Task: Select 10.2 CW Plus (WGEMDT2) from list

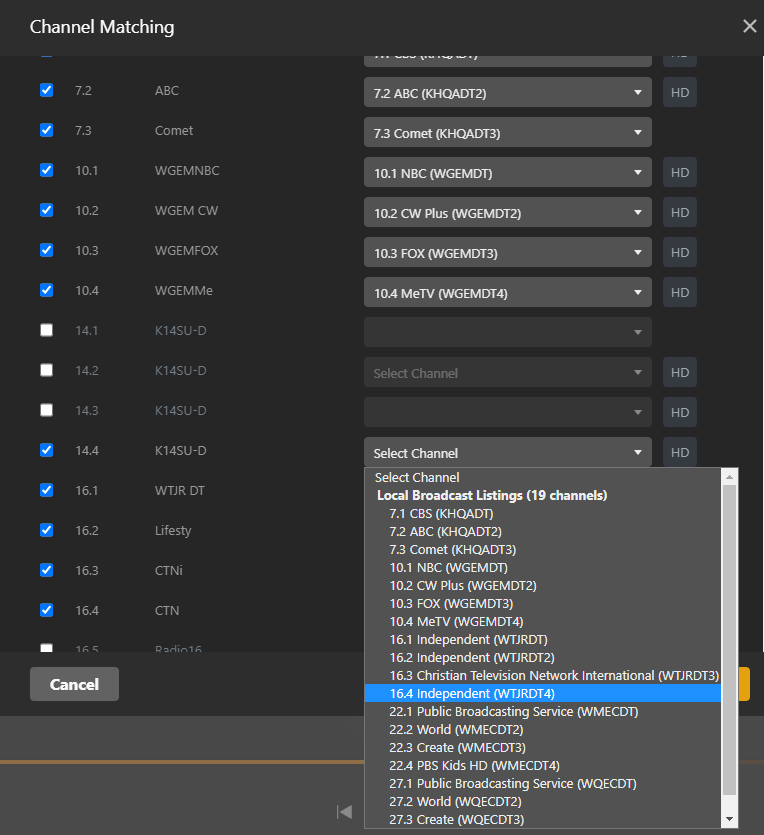Action: [543, 586]
